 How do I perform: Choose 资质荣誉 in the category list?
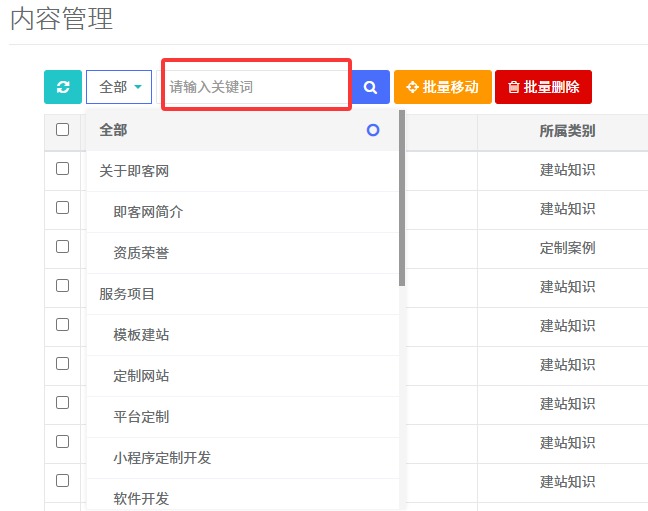tap(141, 253)
